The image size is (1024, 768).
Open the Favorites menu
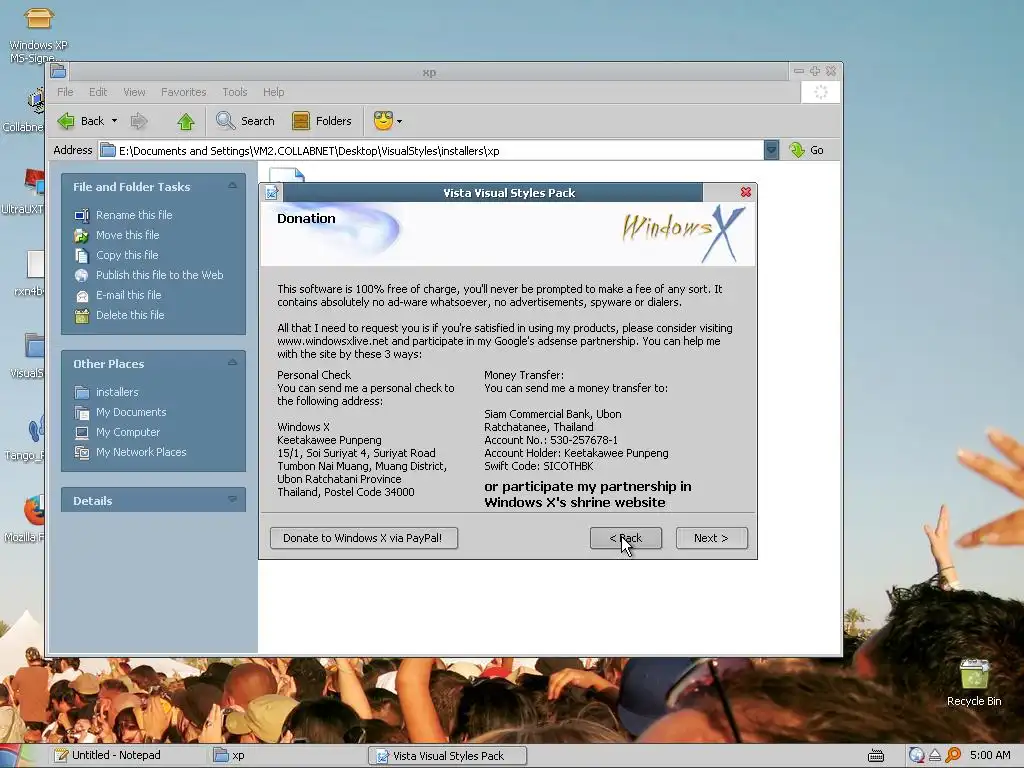184,92
